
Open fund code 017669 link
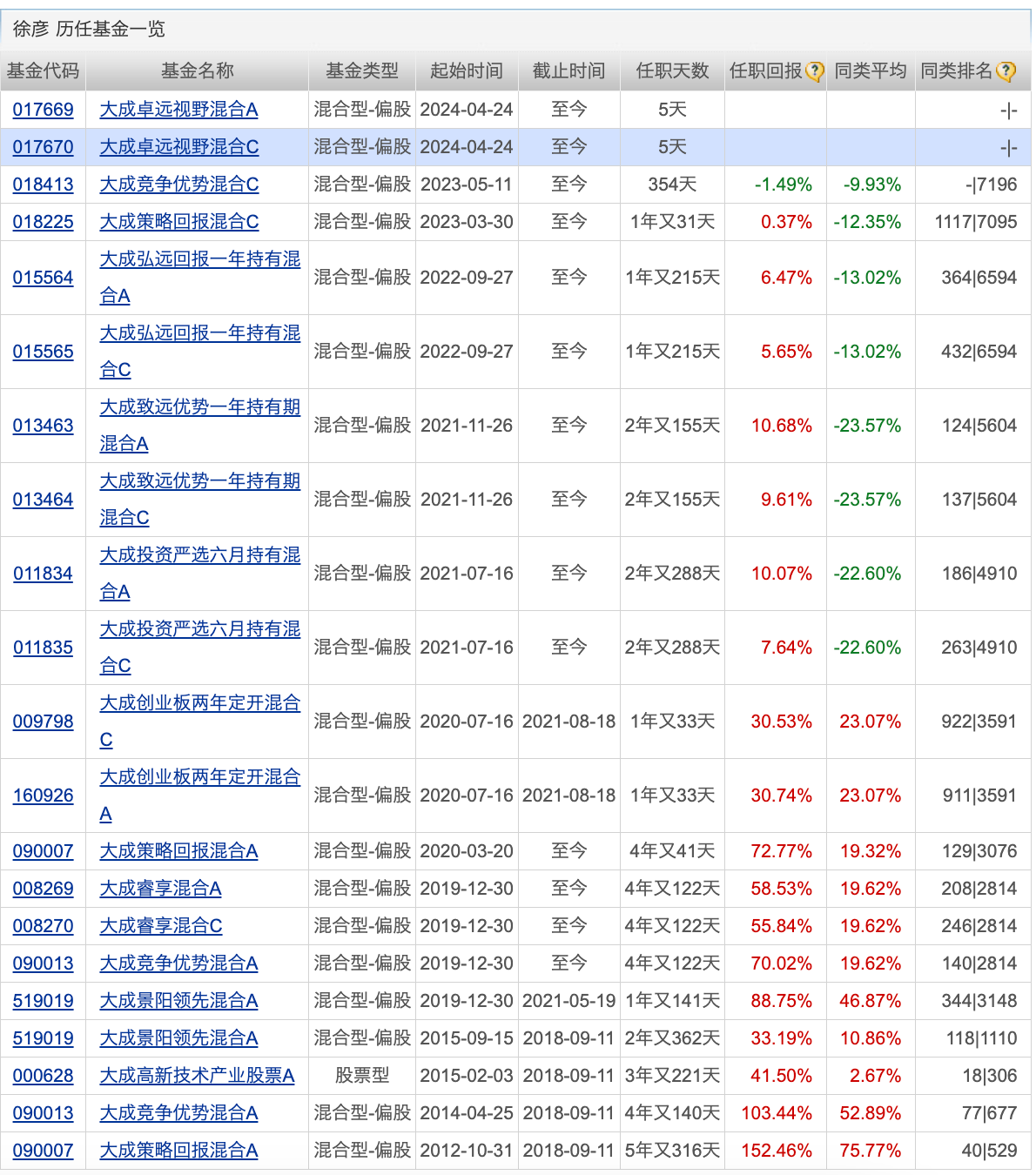pos(44,110)
